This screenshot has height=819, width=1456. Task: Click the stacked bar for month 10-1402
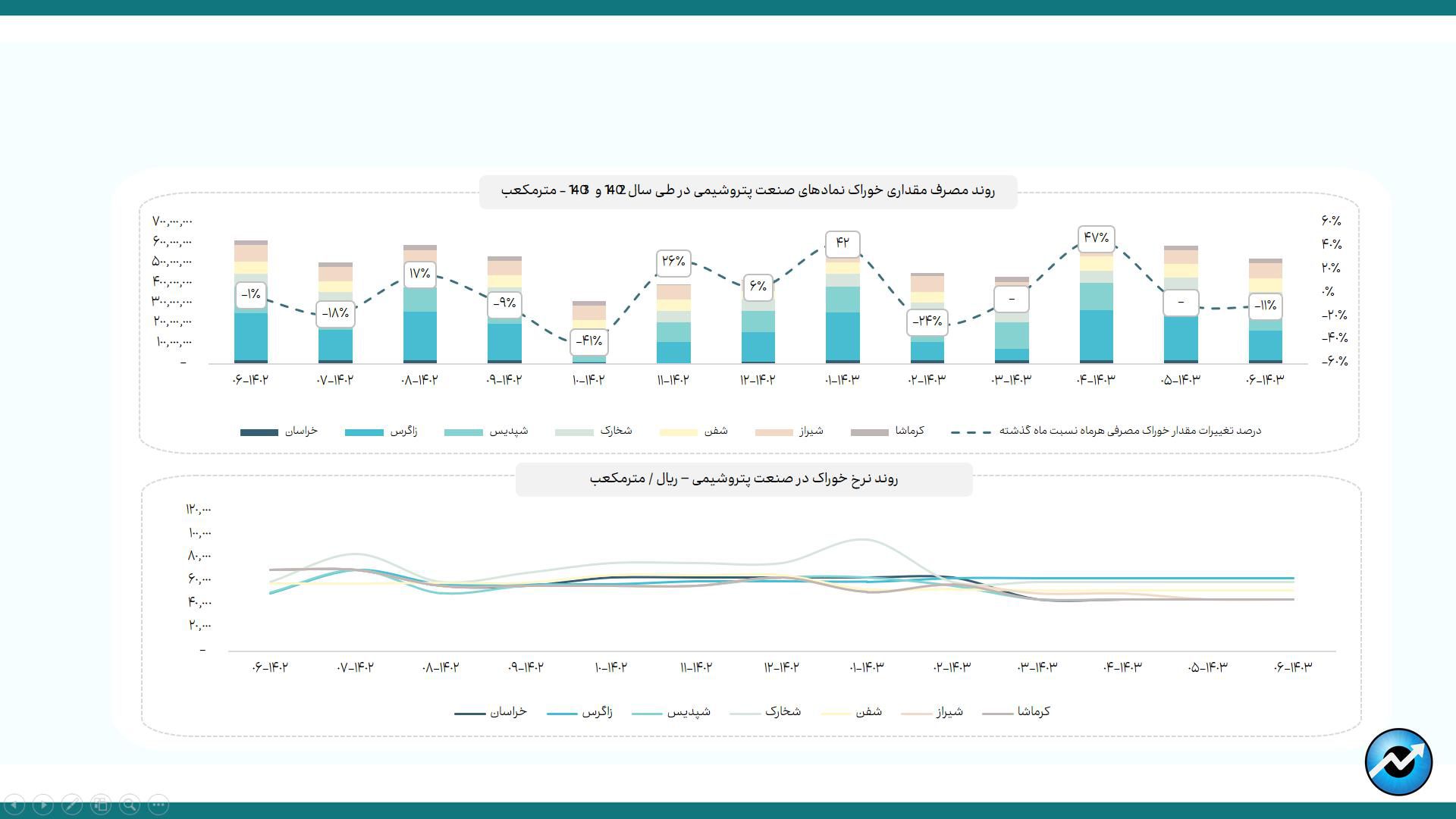pos(589,334)
